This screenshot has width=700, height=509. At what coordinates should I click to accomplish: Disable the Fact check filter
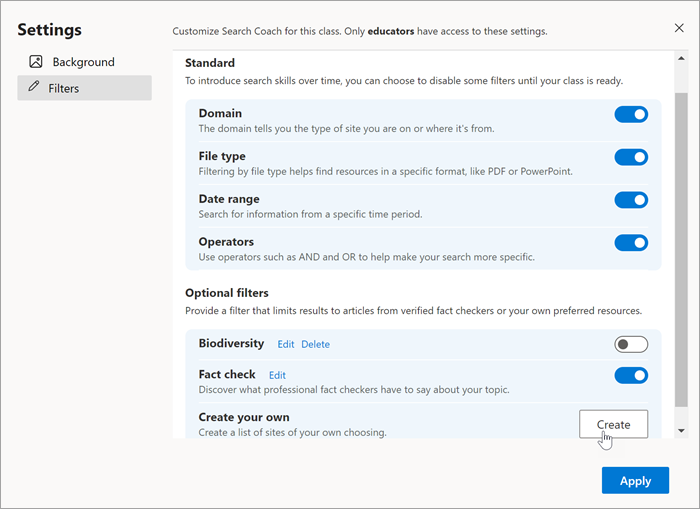coord(631,375)
